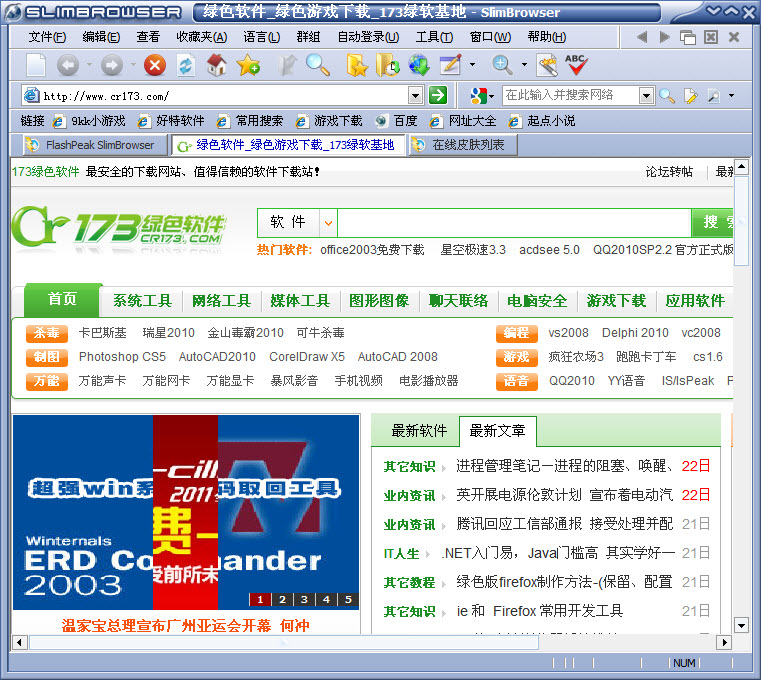
Task: Click the green Go arrow button
Action: click(438, 95)
